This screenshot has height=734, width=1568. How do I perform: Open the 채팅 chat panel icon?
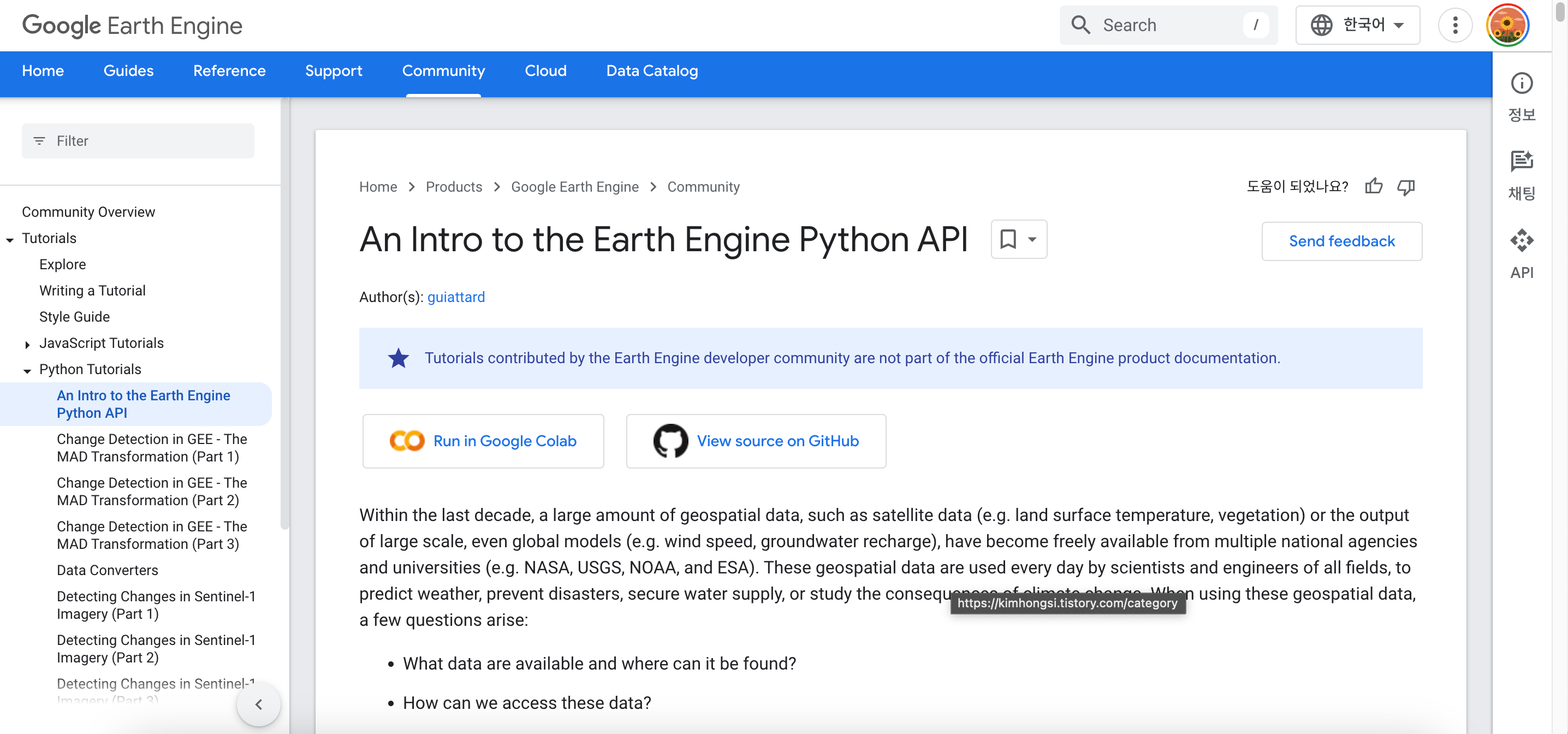pos(1522,161)
